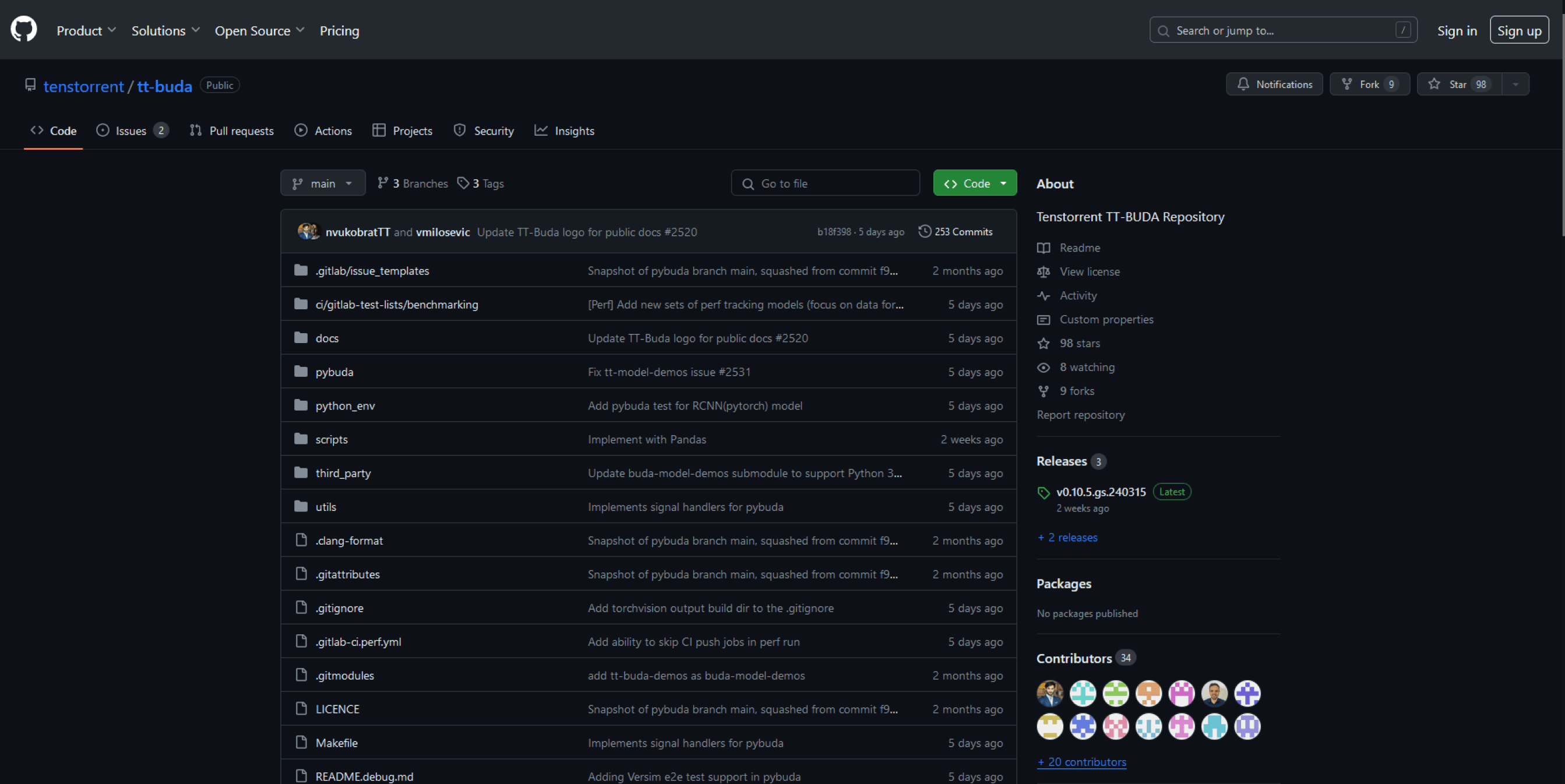Switch to the Issues tab
The height and width of the screenshot is (784, 1565).
131,130
